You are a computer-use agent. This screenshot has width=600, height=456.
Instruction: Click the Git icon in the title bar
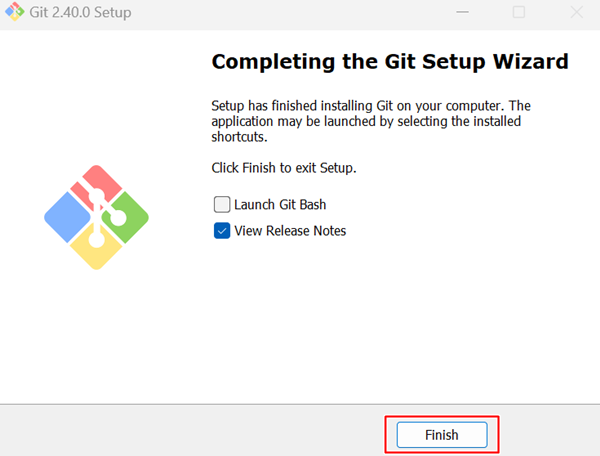(x=15, y=11)
